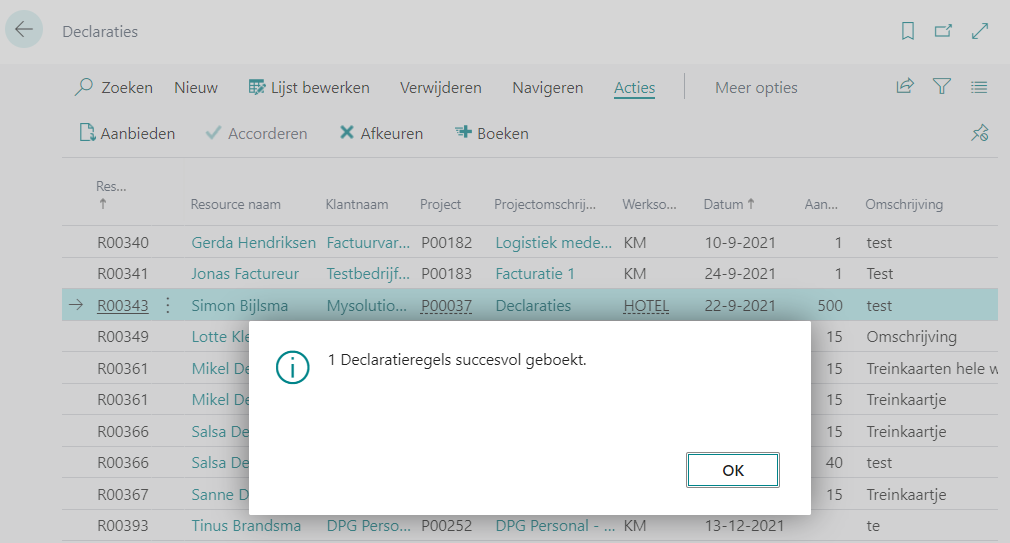Screen dimensions: 1010x543
Task: Open Zoeken search
Action: click(x=114, y=87)
